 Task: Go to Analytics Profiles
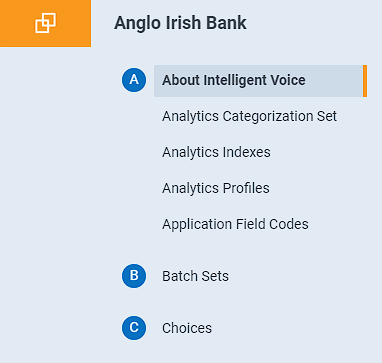(216, 188)
